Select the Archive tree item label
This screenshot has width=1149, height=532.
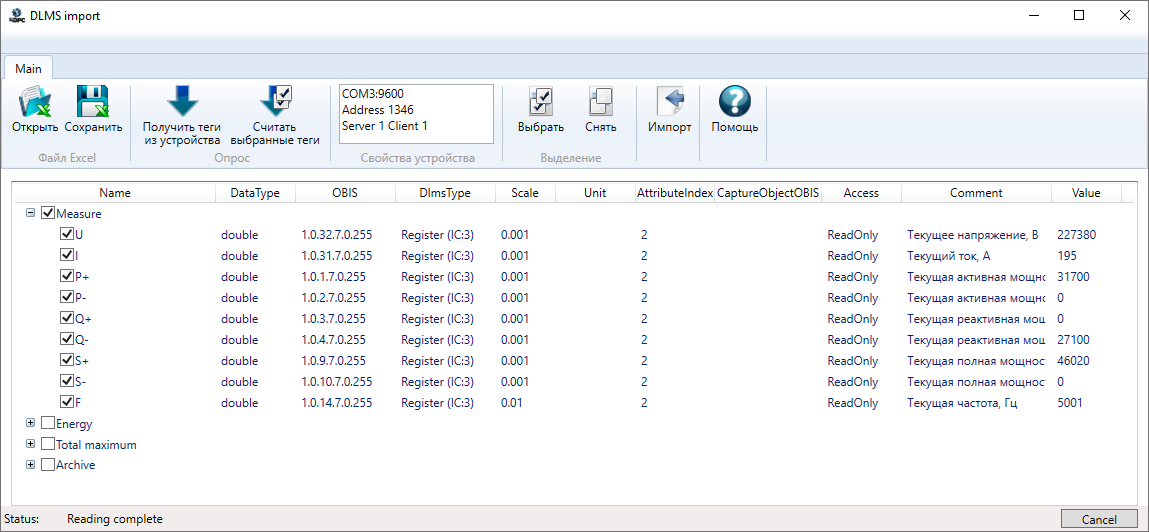point(75,465)
